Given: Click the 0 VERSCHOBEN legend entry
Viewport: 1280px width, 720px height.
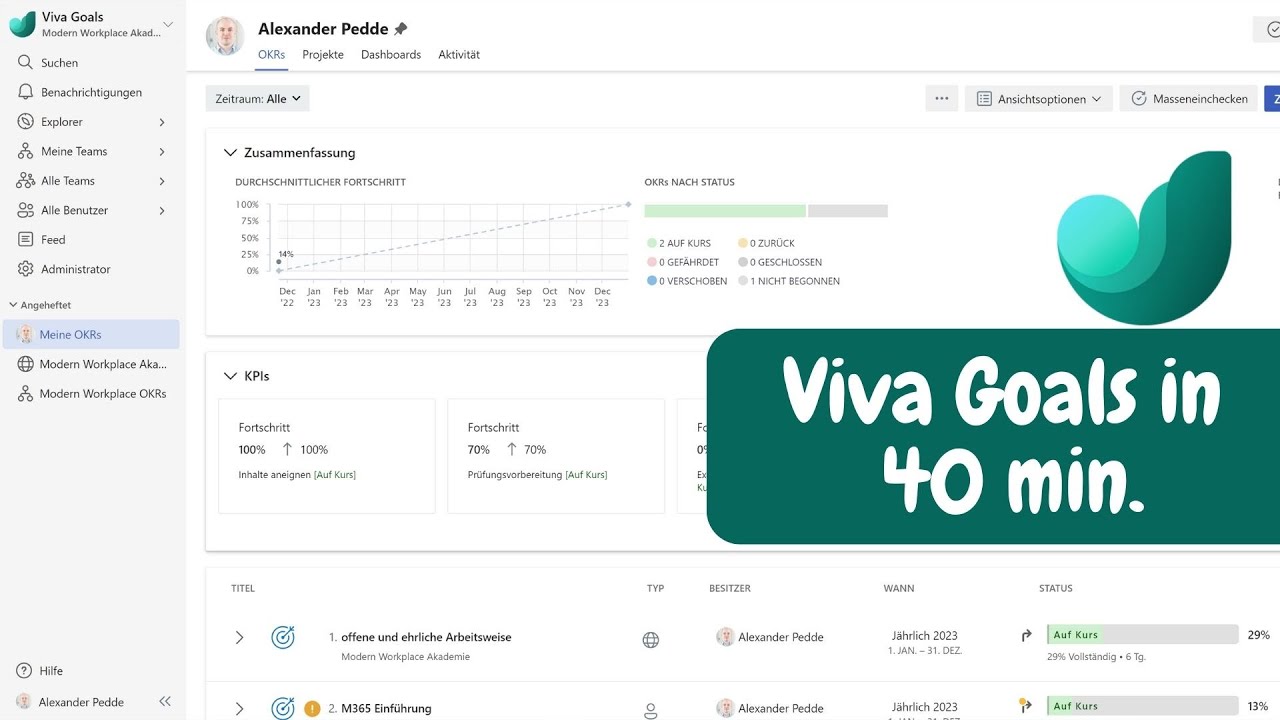Looking at the screenshot, I should [x=687, y=281].
